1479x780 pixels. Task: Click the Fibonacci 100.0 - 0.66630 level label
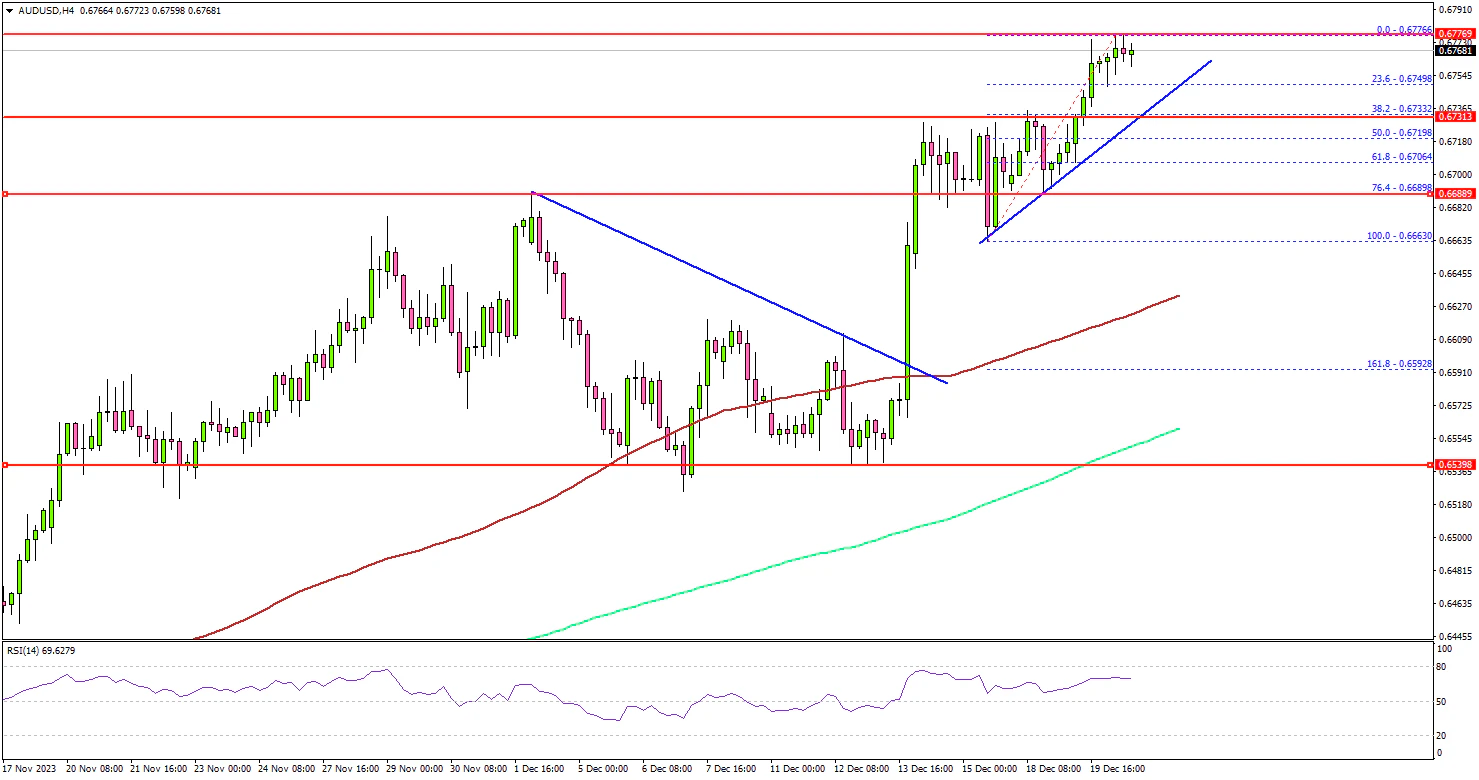(x=1400, y=237)
